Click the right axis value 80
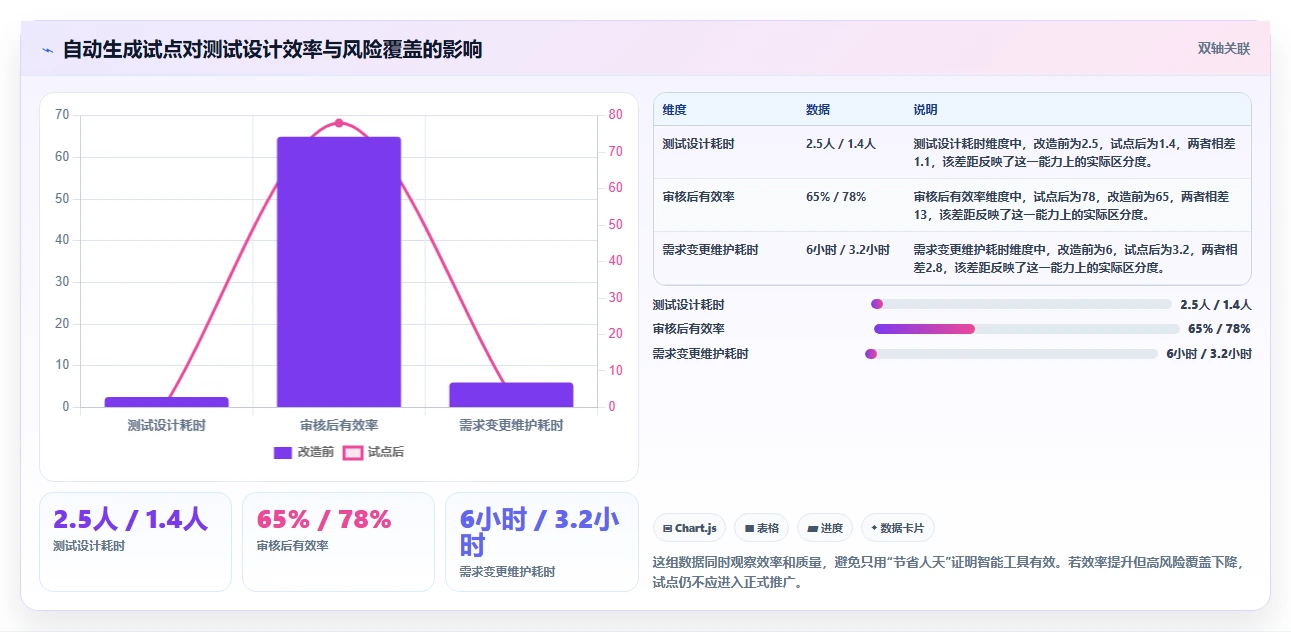The width and height of the screenshot is (1291, 632). [x=615, y=114]
